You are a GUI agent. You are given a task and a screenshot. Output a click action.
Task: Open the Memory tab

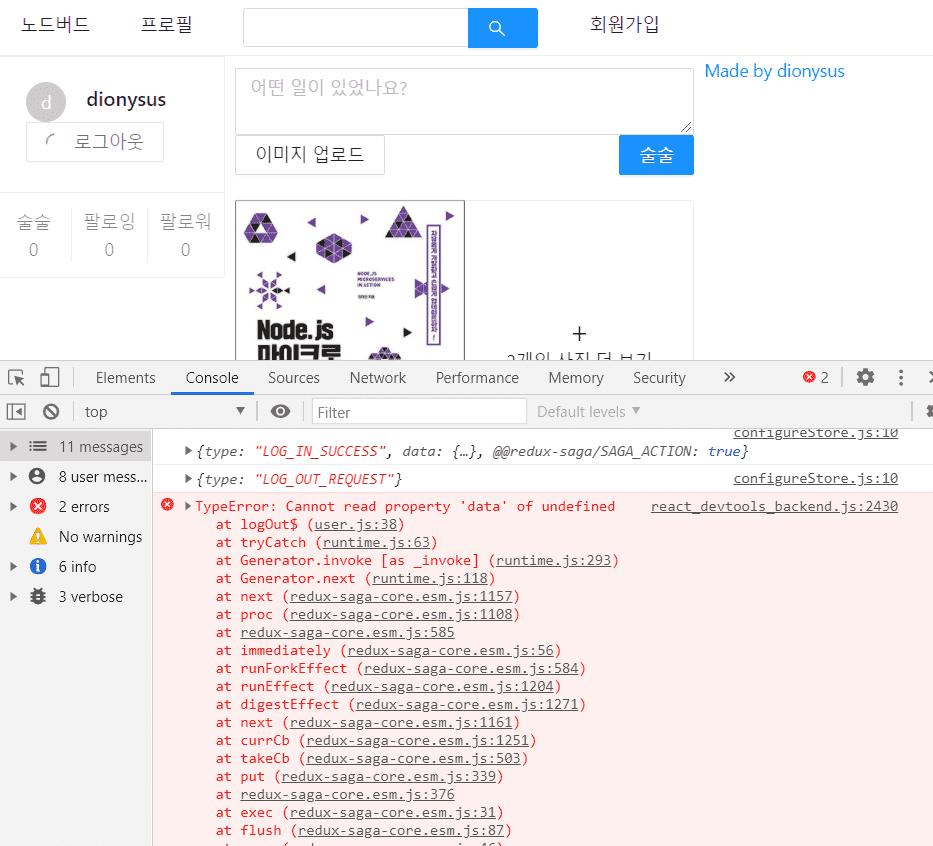pyautogui.click(x=576, y=378)
